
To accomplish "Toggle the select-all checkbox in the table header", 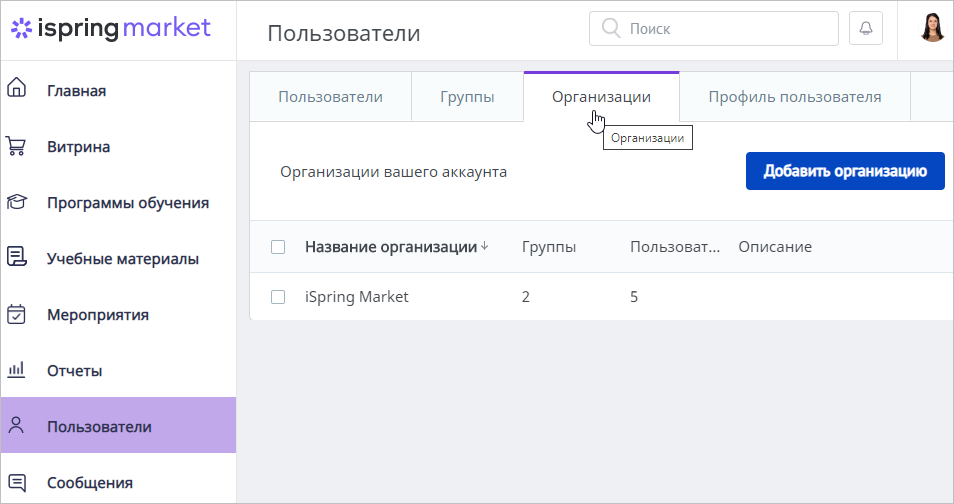I will pyautogui.click(x=278, y=247).
